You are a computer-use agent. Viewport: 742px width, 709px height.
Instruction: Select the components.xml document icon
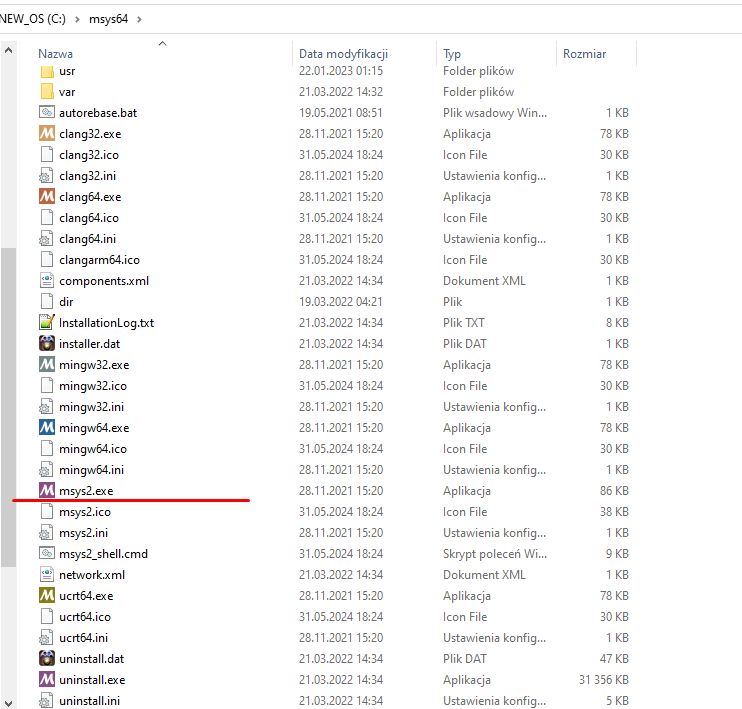(47, 281)
